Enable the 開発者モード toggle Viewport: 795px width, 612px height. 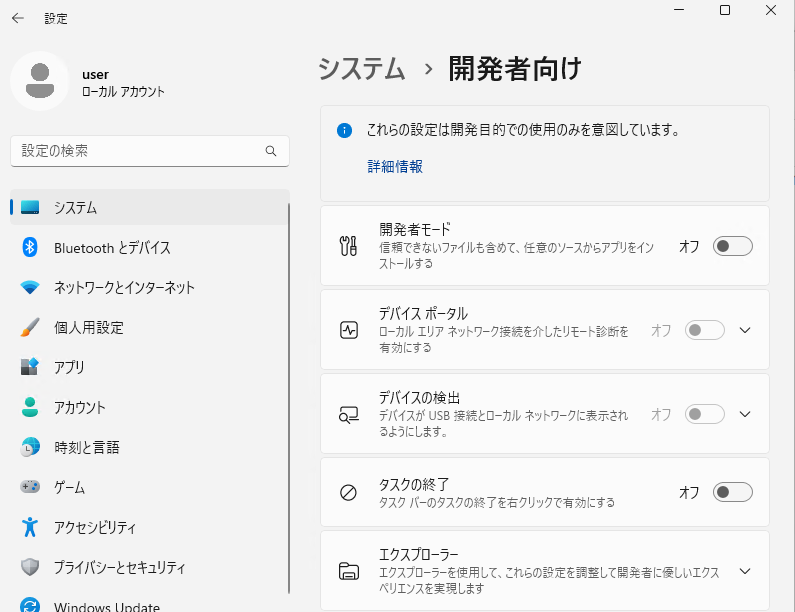[x=732, y=246]
